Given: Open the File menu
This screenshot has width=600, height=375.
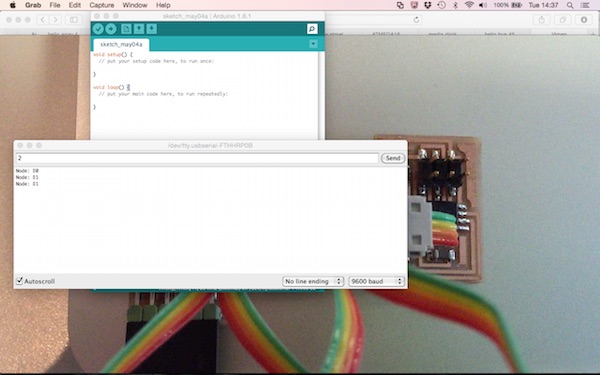Looking at the screenshot, I should [x=55, y=5].
